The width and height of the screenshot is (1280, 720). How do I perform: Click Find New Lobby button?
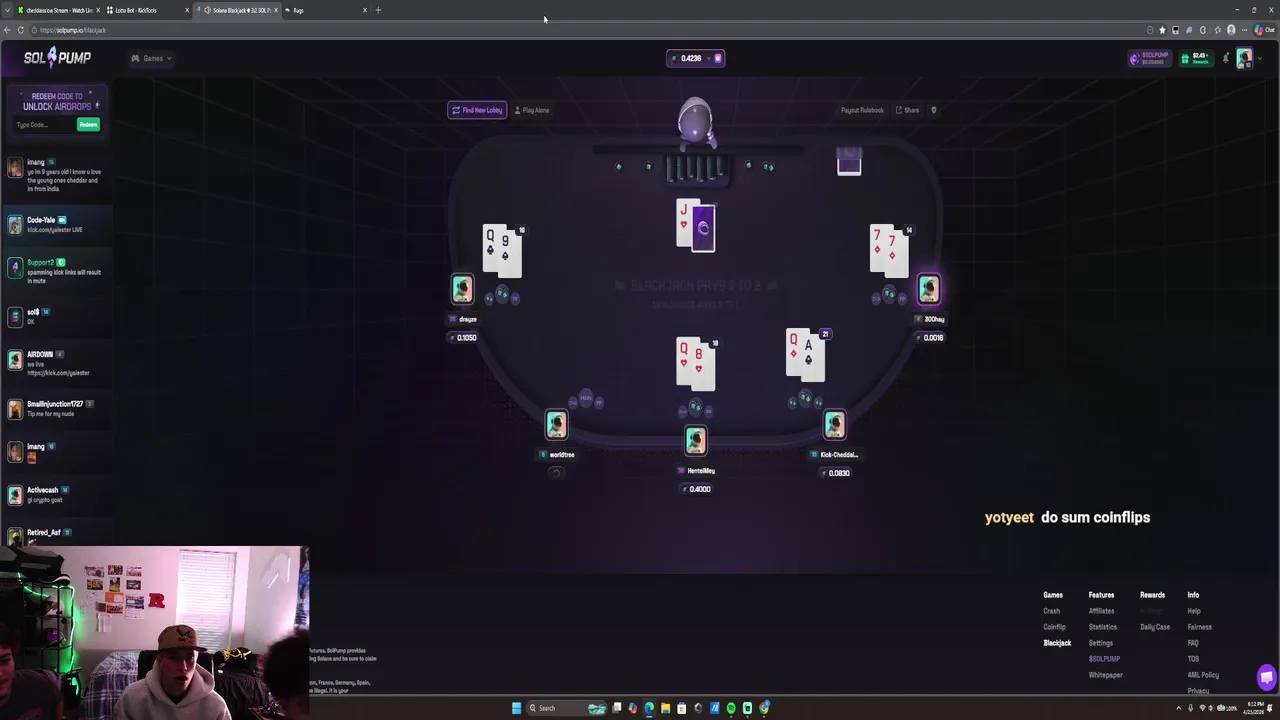477,110
